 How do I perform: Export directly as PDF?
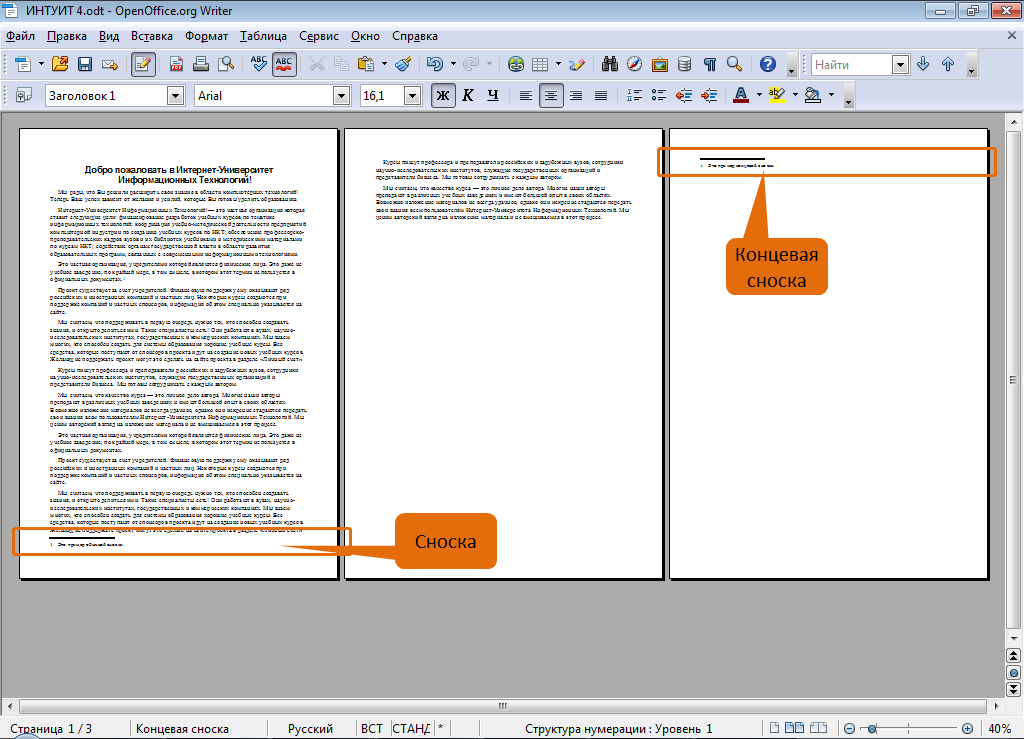pyautogui.click(x=176, y=64)
